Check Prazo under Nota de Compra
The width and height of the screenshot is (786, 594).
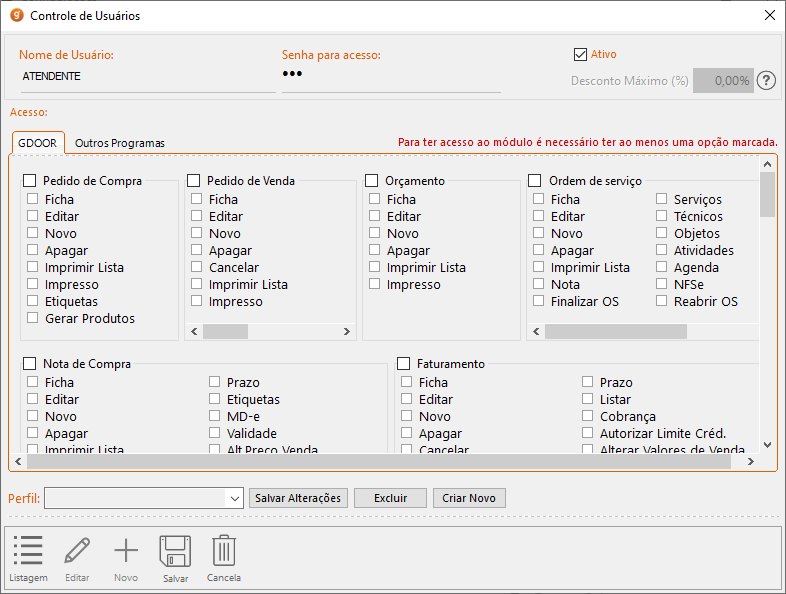[215, 381]
